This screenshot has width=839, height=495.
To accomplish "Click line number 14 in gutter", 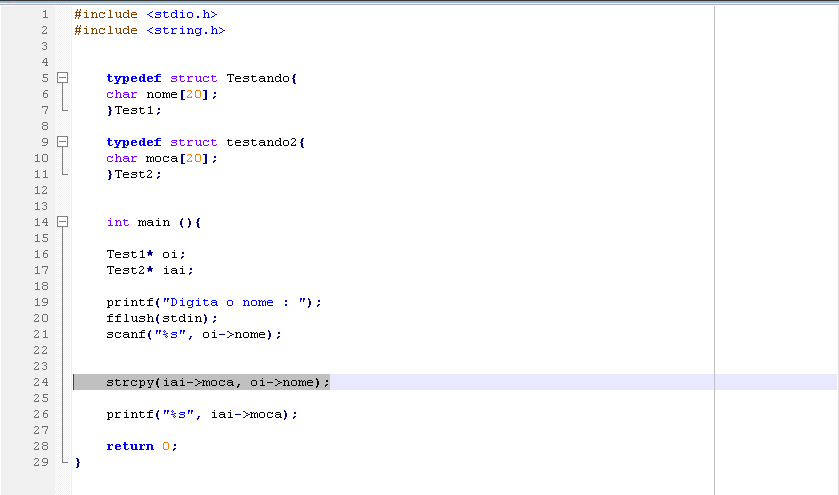I will 41,222.
